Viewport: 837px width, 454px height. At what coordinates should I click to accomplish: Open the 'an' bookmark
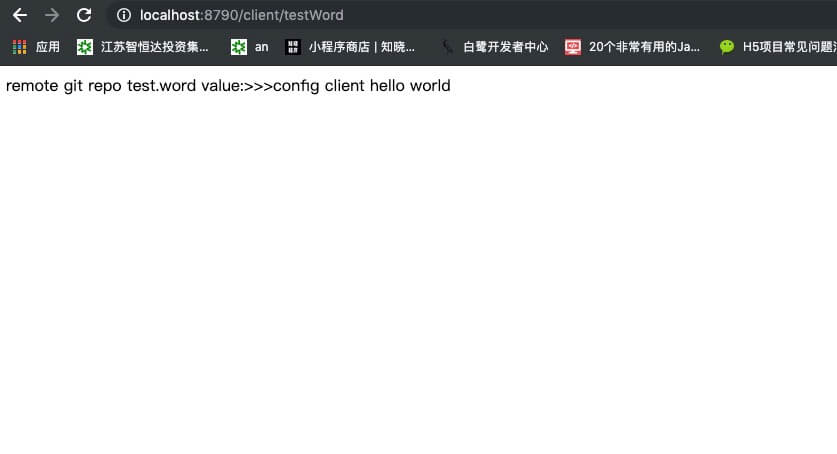(x=249, y=47)
